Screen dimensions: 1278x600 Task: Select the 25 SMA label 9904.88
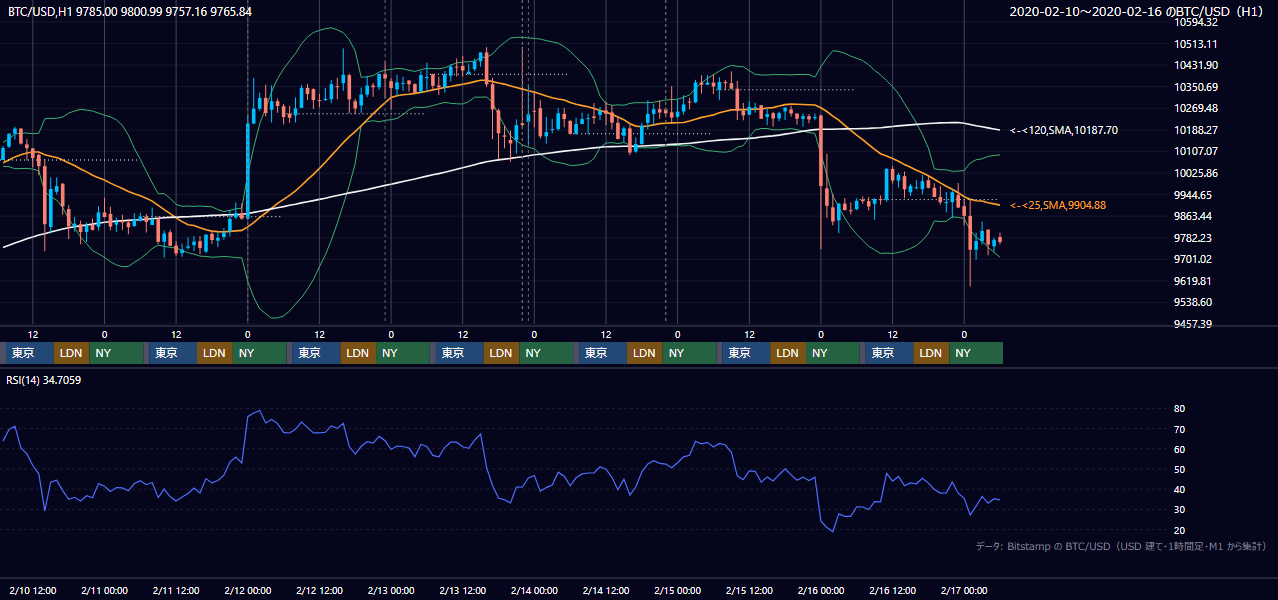coord(1058,205)
